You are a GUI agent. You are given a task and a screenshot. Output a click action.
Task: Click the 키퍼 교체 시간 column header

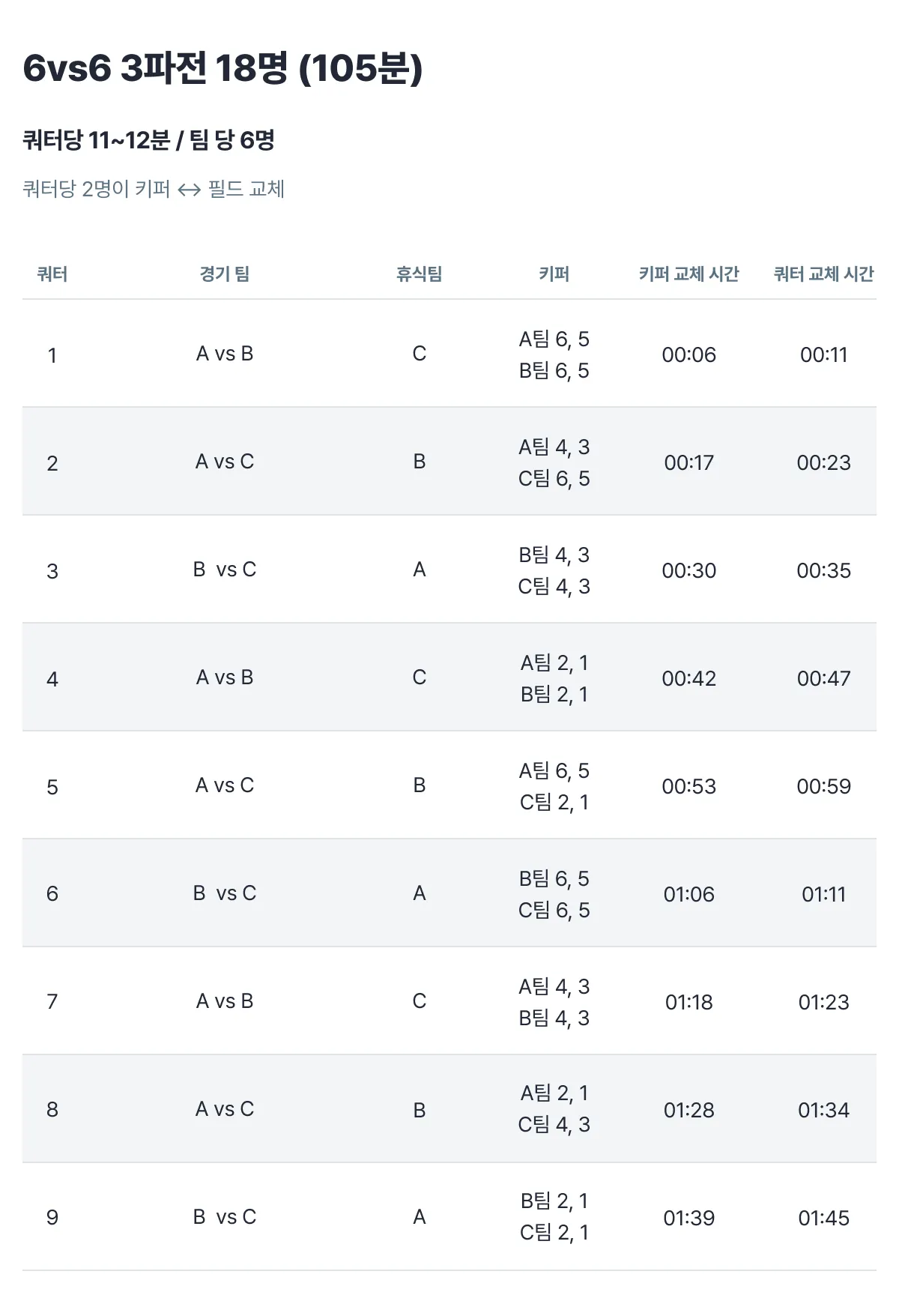pyautogui.click(x=688, y=274)
